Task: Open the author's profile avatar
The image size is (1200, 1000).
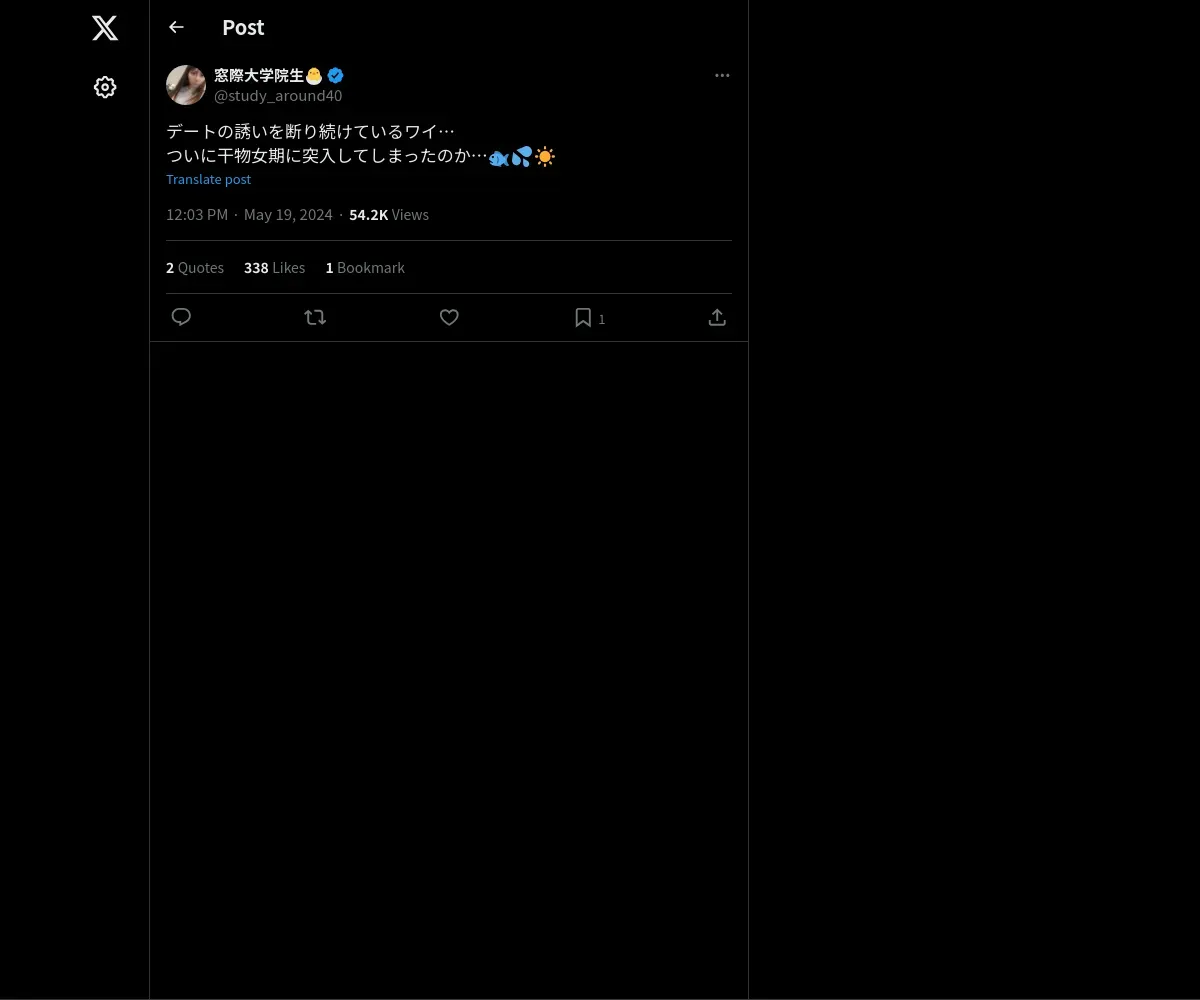Action: pyautogui.click(x=186, y=85)
